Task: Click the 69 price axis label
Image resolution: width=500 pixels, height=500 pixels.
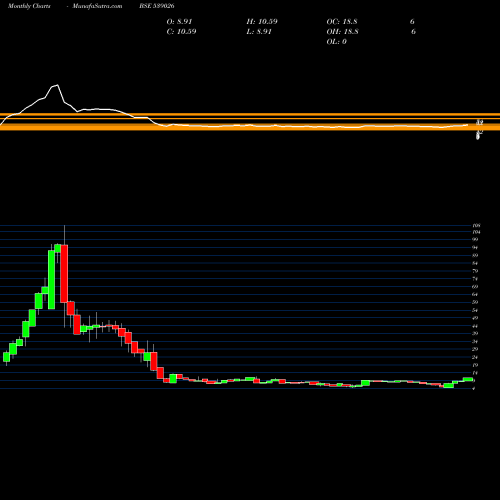Action: tap(475, 287)
